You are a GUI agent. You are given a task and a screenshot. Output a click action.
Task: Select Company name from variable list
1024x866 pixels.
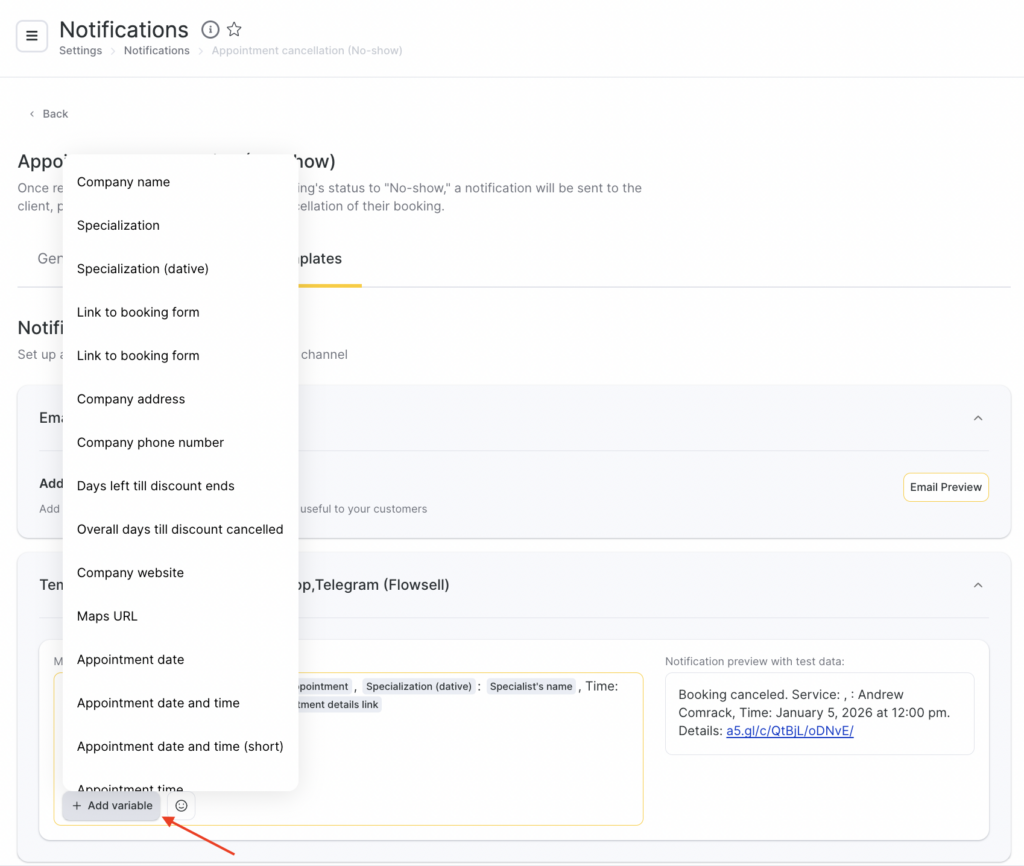tap(123, 182)
